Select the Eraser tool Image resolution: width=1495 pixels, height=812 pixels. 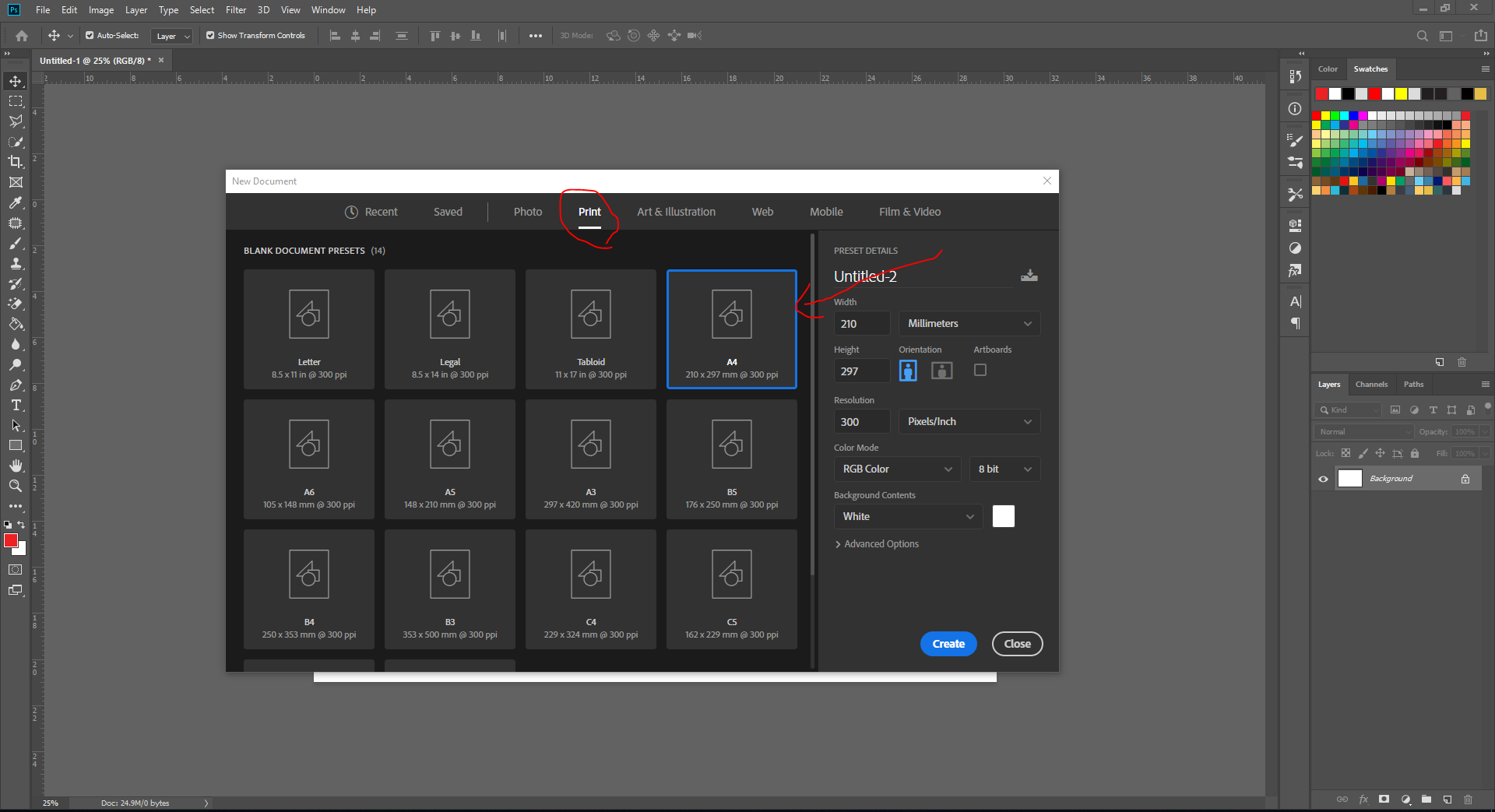coord(16,304)
